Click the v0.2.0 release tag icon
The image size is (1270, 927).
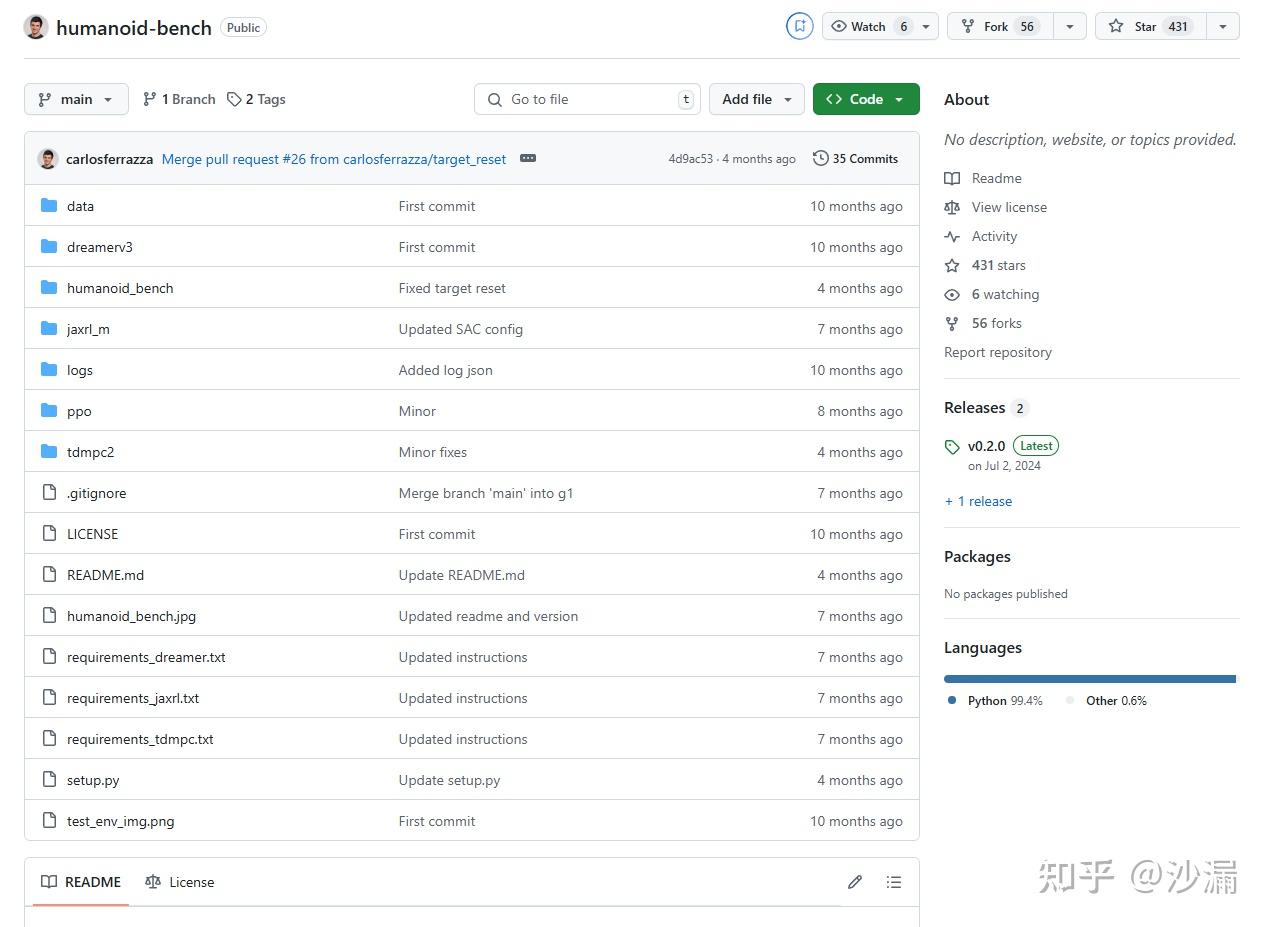tap(952, 447)
